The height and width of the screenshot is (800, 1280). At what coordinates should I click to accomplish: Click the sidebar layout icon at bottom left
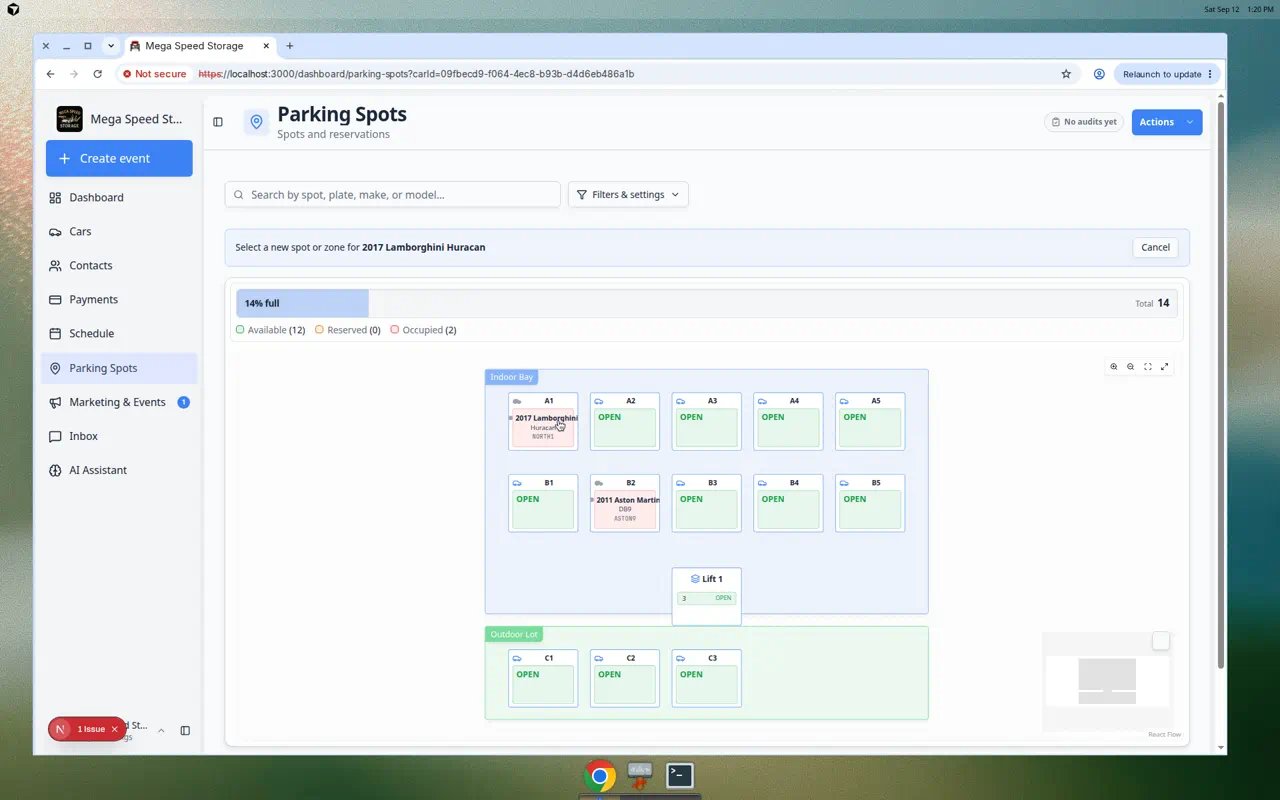pos(185,731)
